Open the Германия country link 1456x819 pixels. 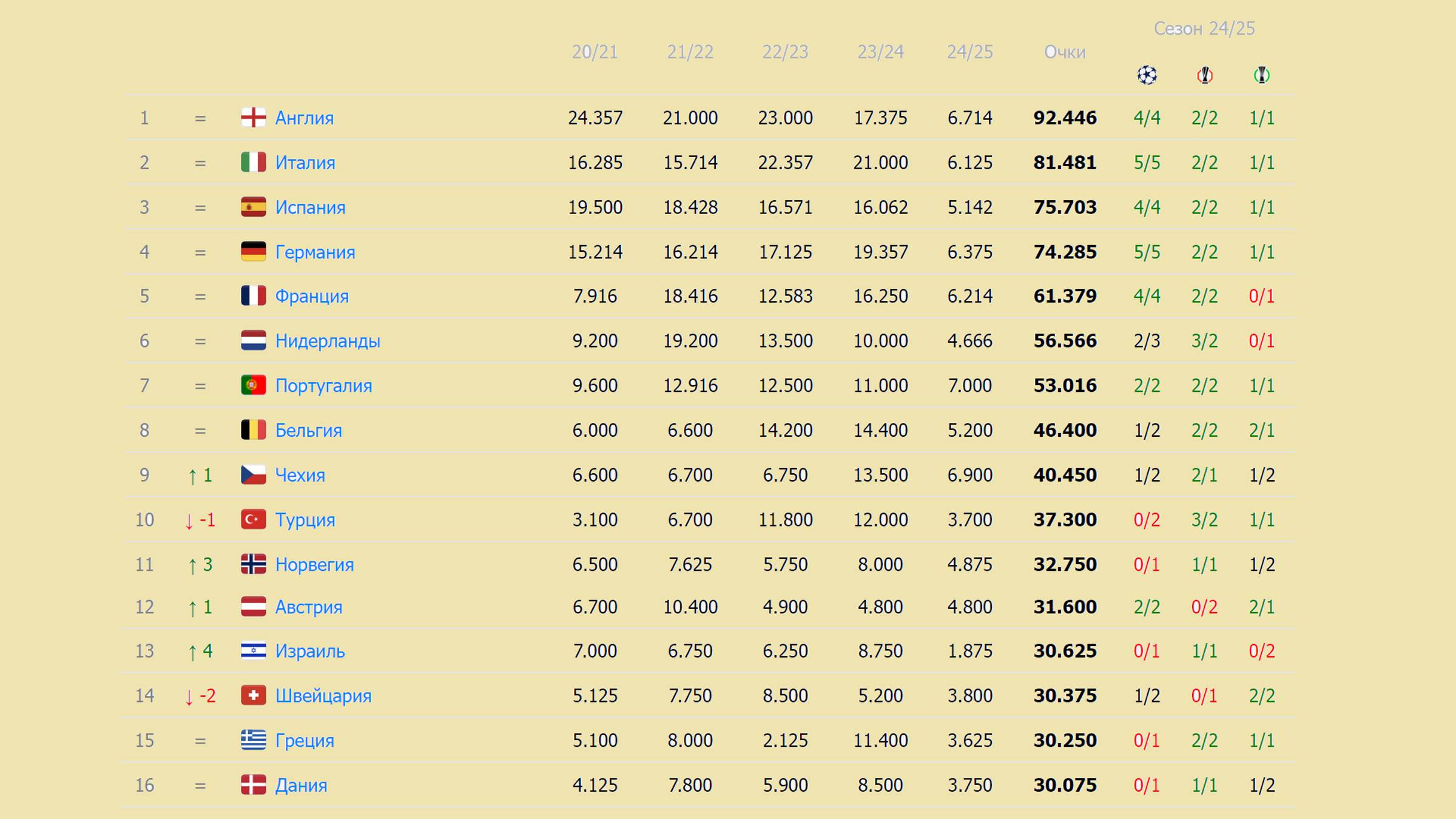click(315, 252)
